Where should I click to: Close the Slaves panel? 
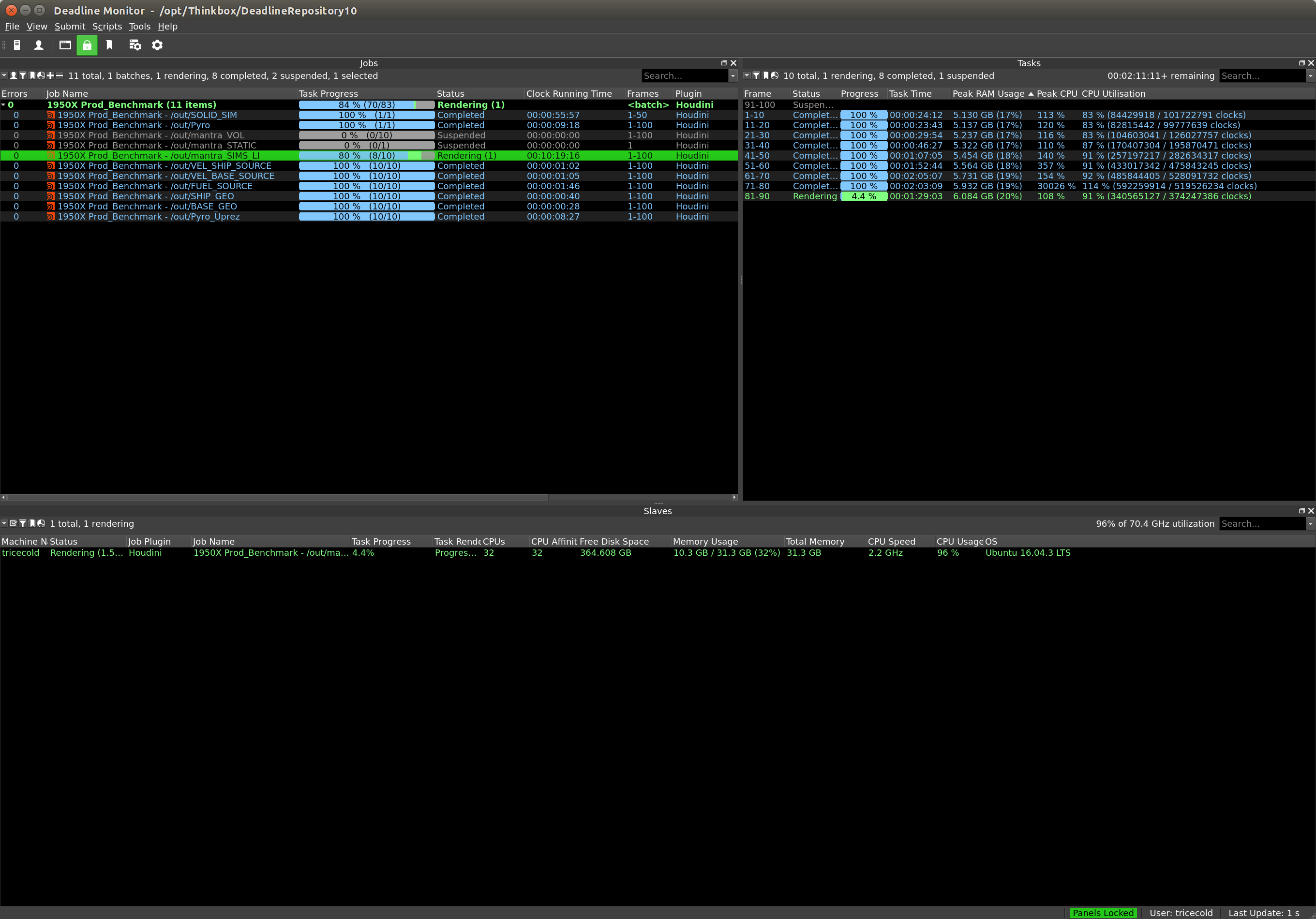(x=1312, y=511)
